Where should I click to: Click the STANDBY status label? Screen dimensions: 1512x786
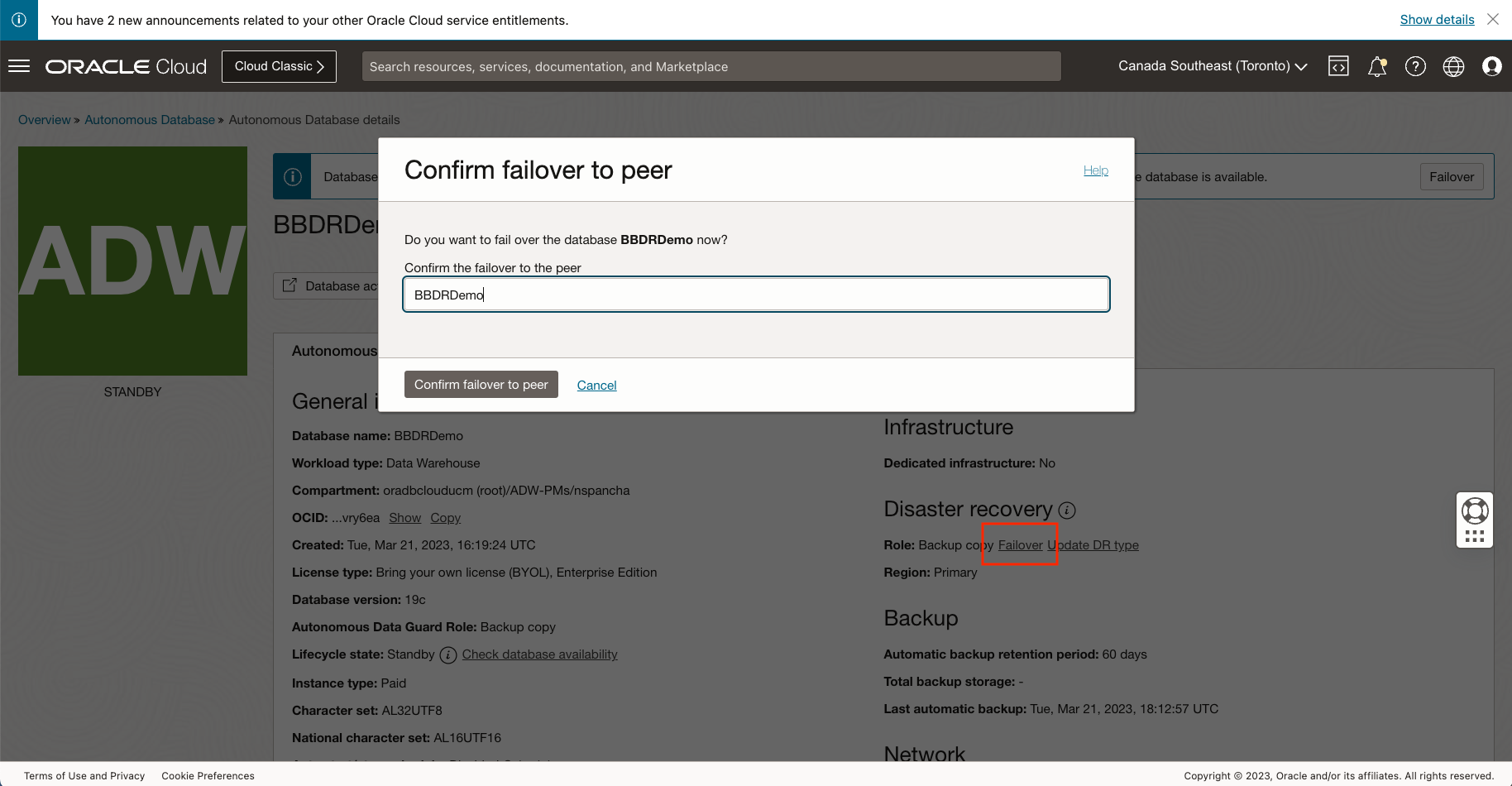click(132, 392)
